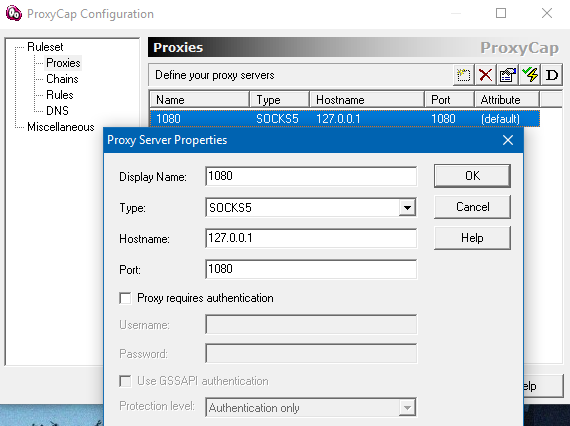Viewport: 570px width, 426px height.
Task: Sort by the Port column header
Action: (449, 100)
